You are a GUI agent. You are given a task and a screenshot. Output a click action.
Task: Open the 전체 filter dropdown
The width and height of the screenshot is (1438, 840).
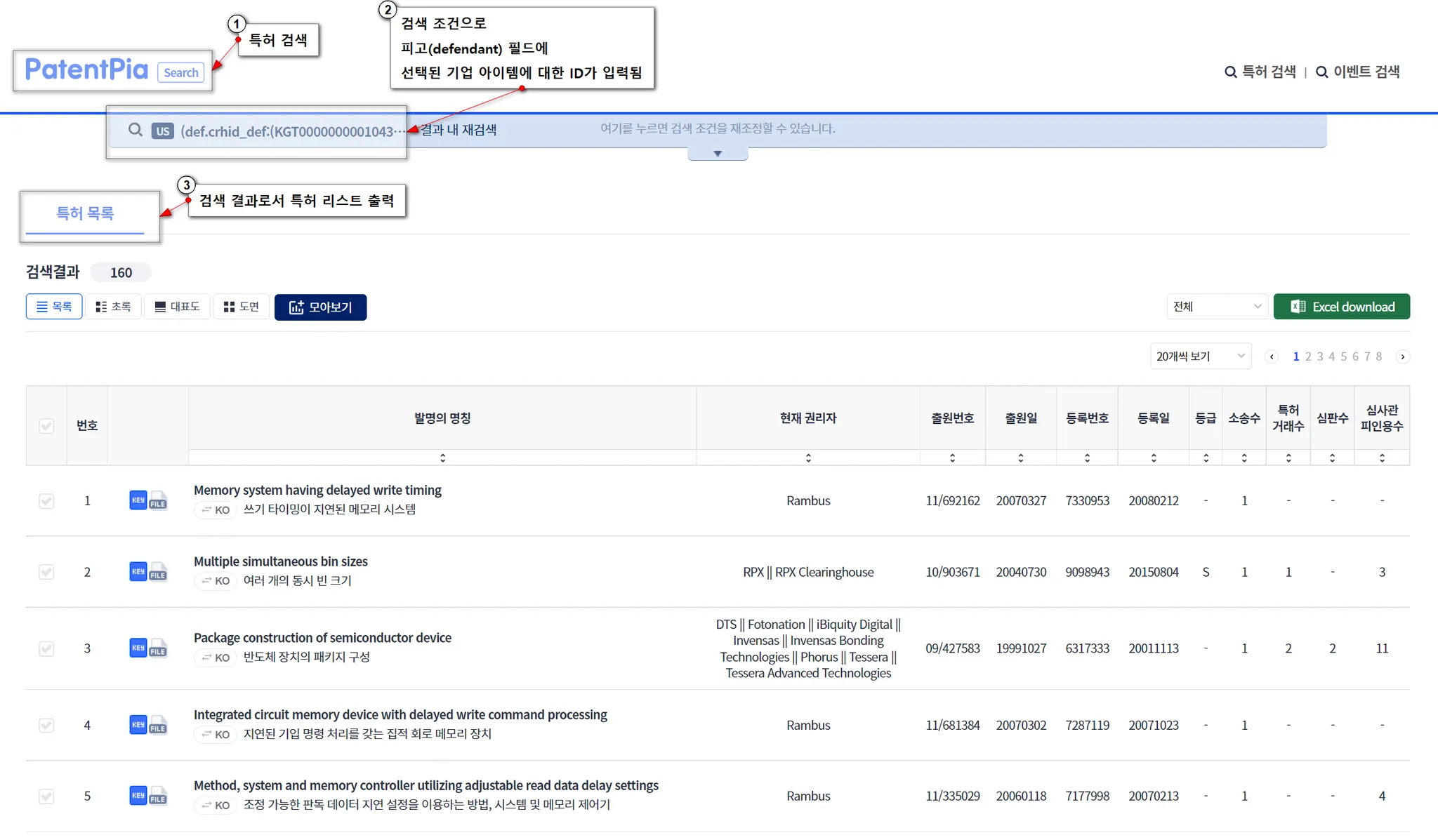1217,307
